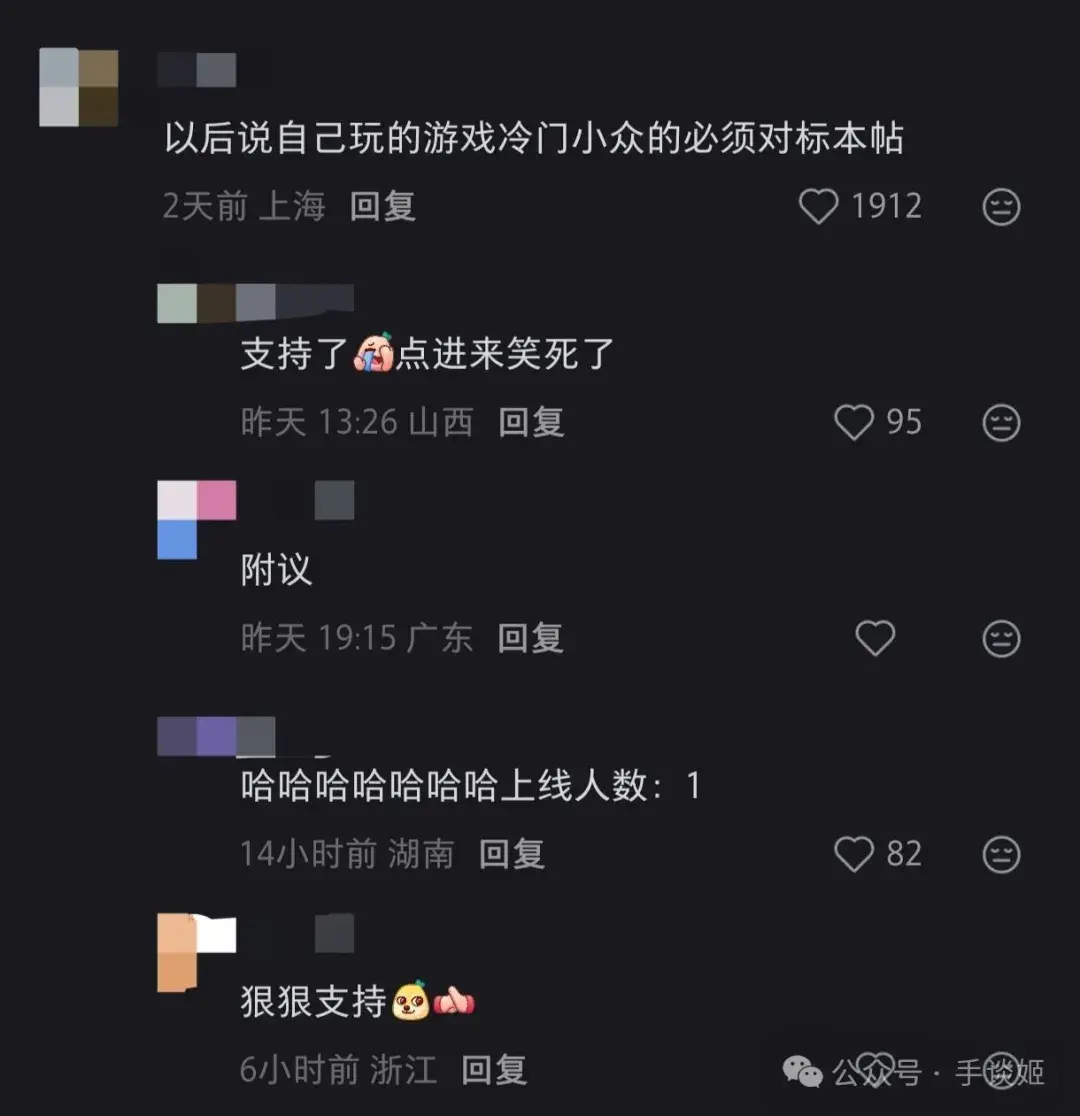Tap dislike face on 附议 comment

[x=1001, y=638]
